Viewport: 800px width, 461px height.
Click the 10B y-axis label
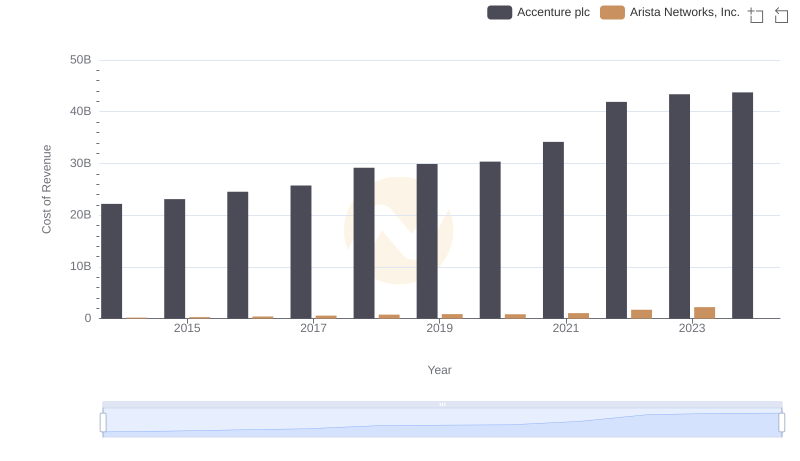(x=81, y=266)
